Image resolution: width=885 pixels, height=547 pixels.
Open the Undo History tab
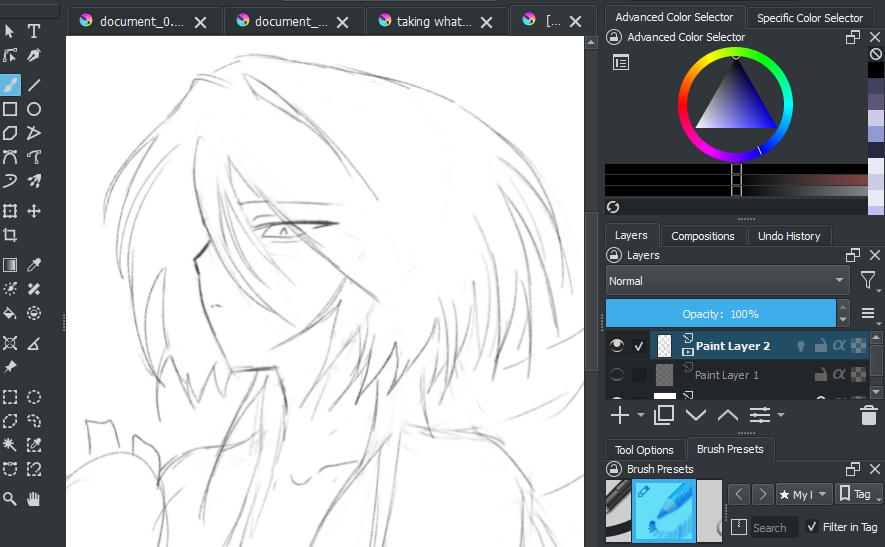point(789,236)
